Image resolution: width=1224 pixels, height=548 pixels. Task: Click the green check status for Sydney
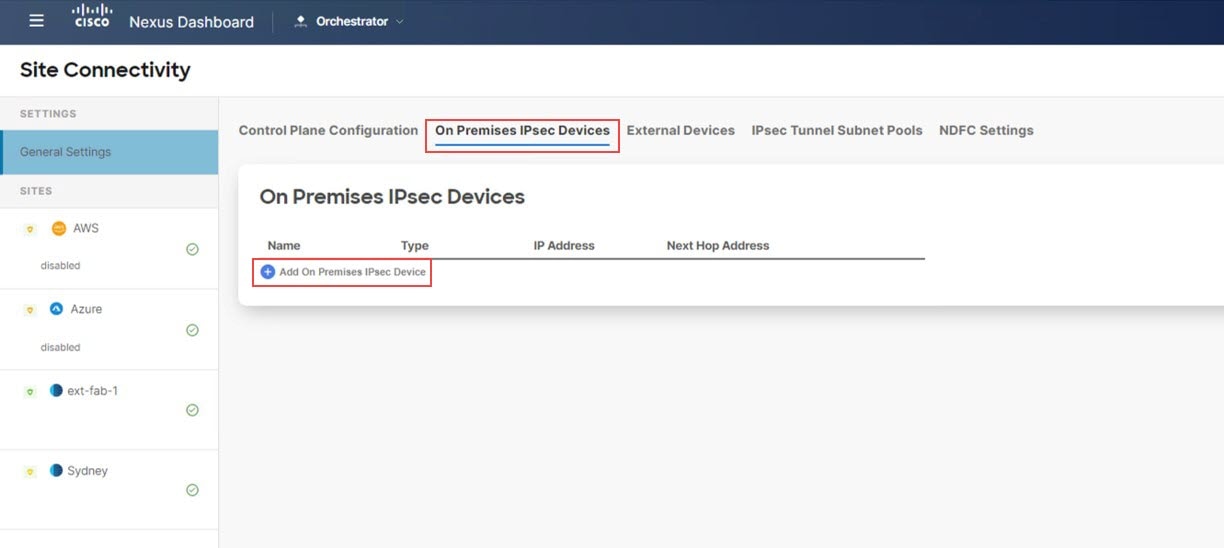click(192, 490)
